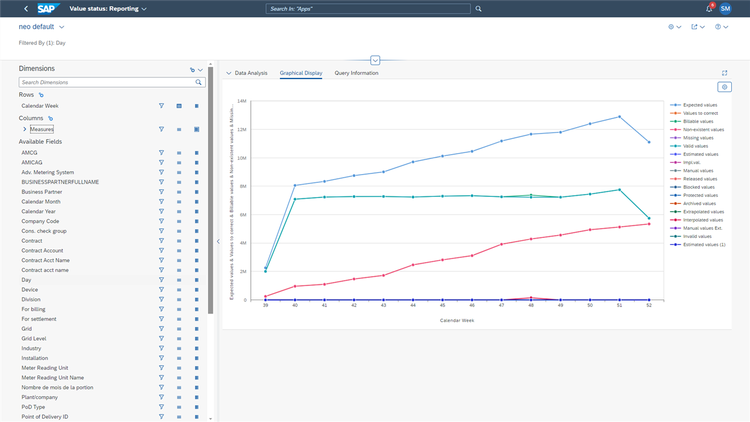
Task: Expand the Measures tree node
Action: tap(25, 129)
